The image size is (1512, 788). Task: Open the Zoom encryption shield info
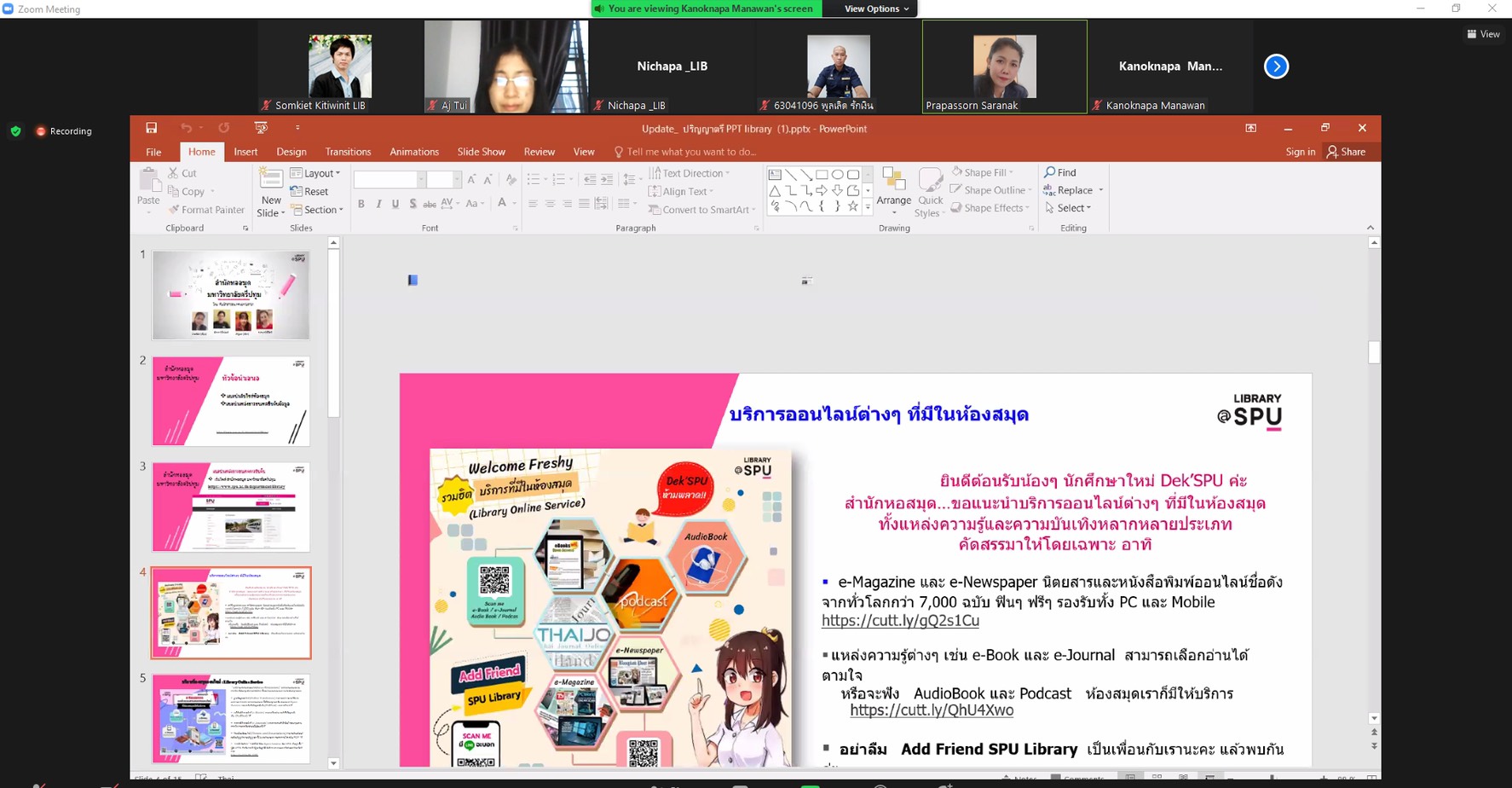pyautogui.click(x=15, y=131)
